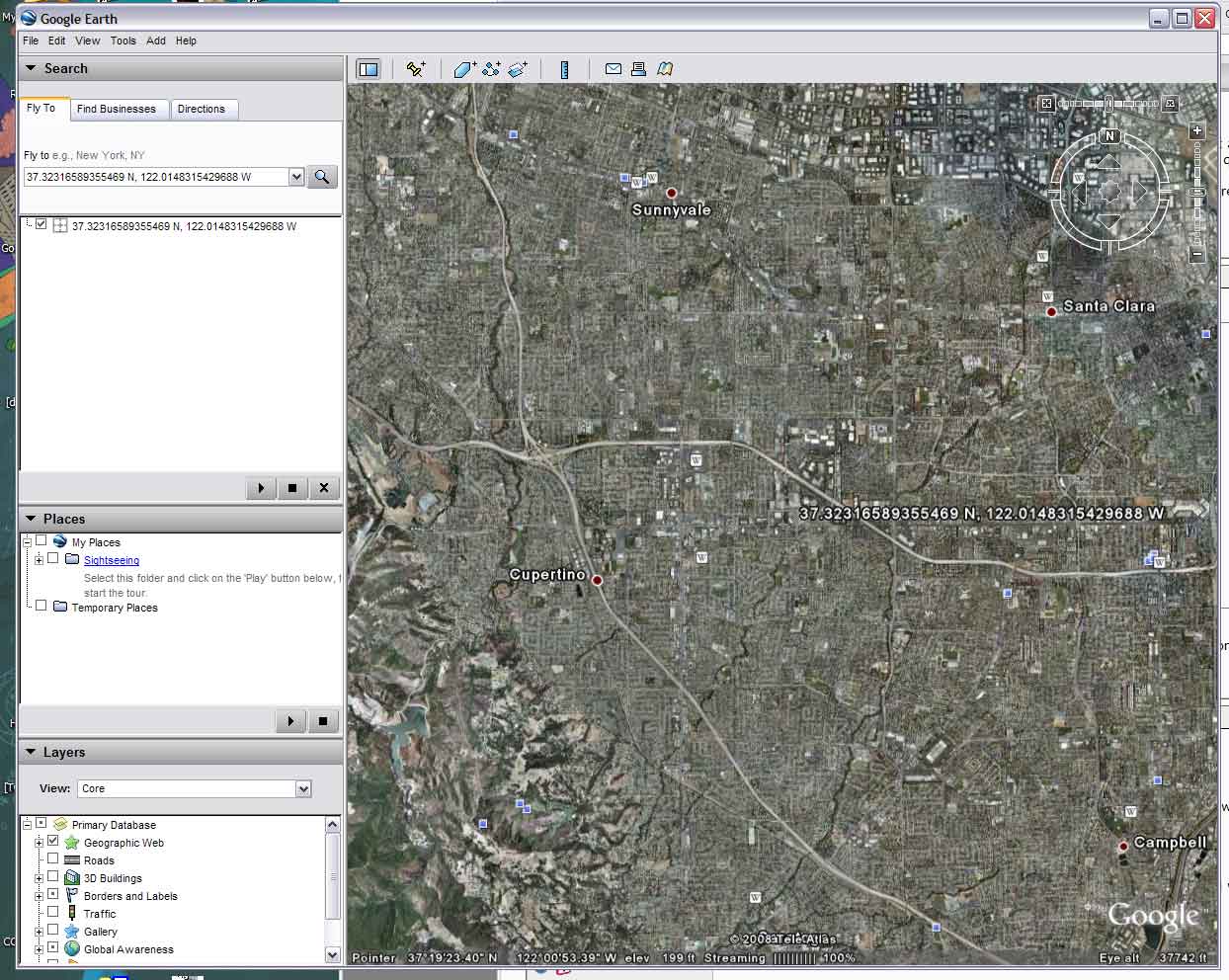Collapse the Search panel header triangle
The width and height of the screenshot is (1229, 980).
[x=32, y=68]
